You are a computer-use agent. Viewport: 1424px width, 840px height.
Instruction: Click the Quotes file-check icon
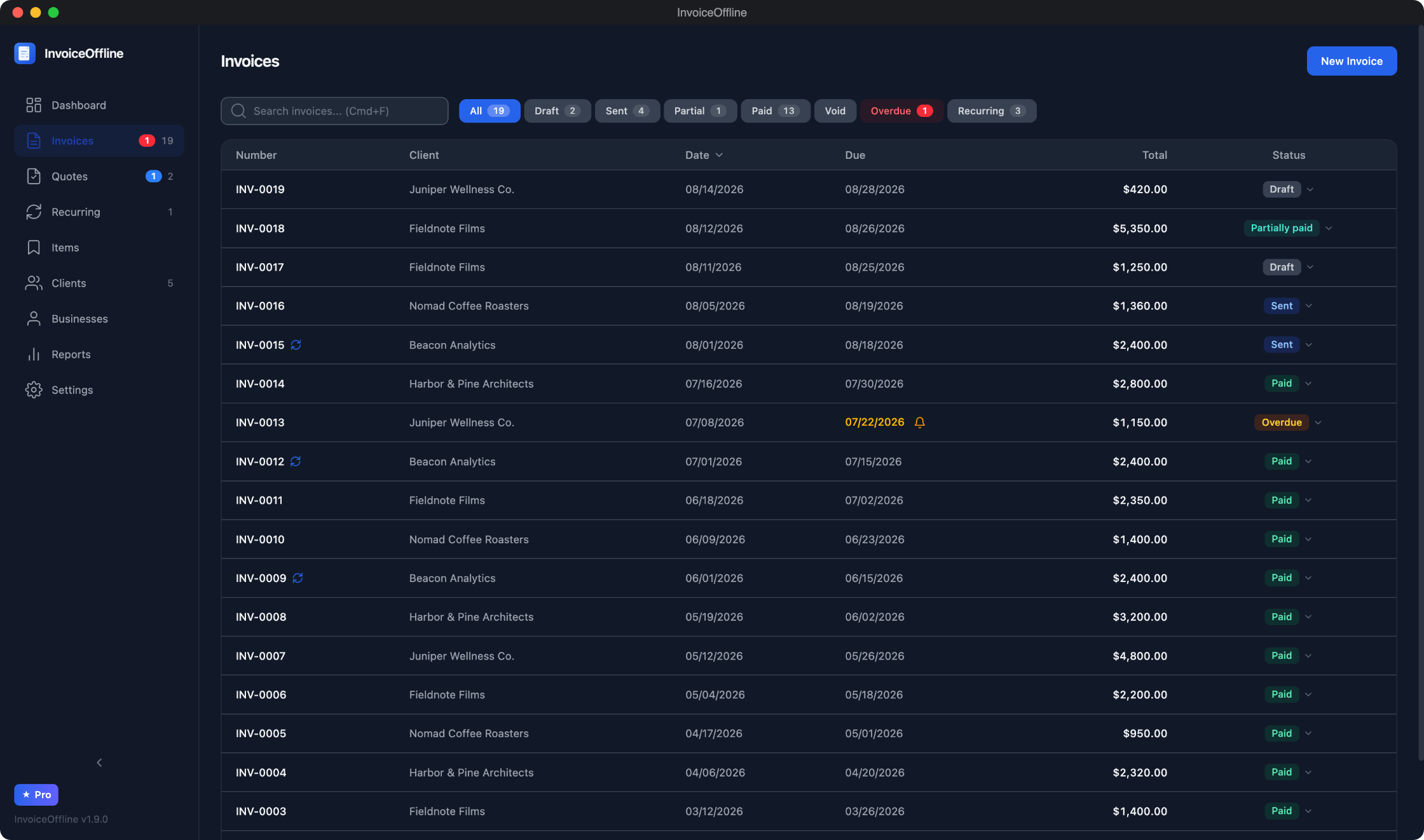click(34, 176)
